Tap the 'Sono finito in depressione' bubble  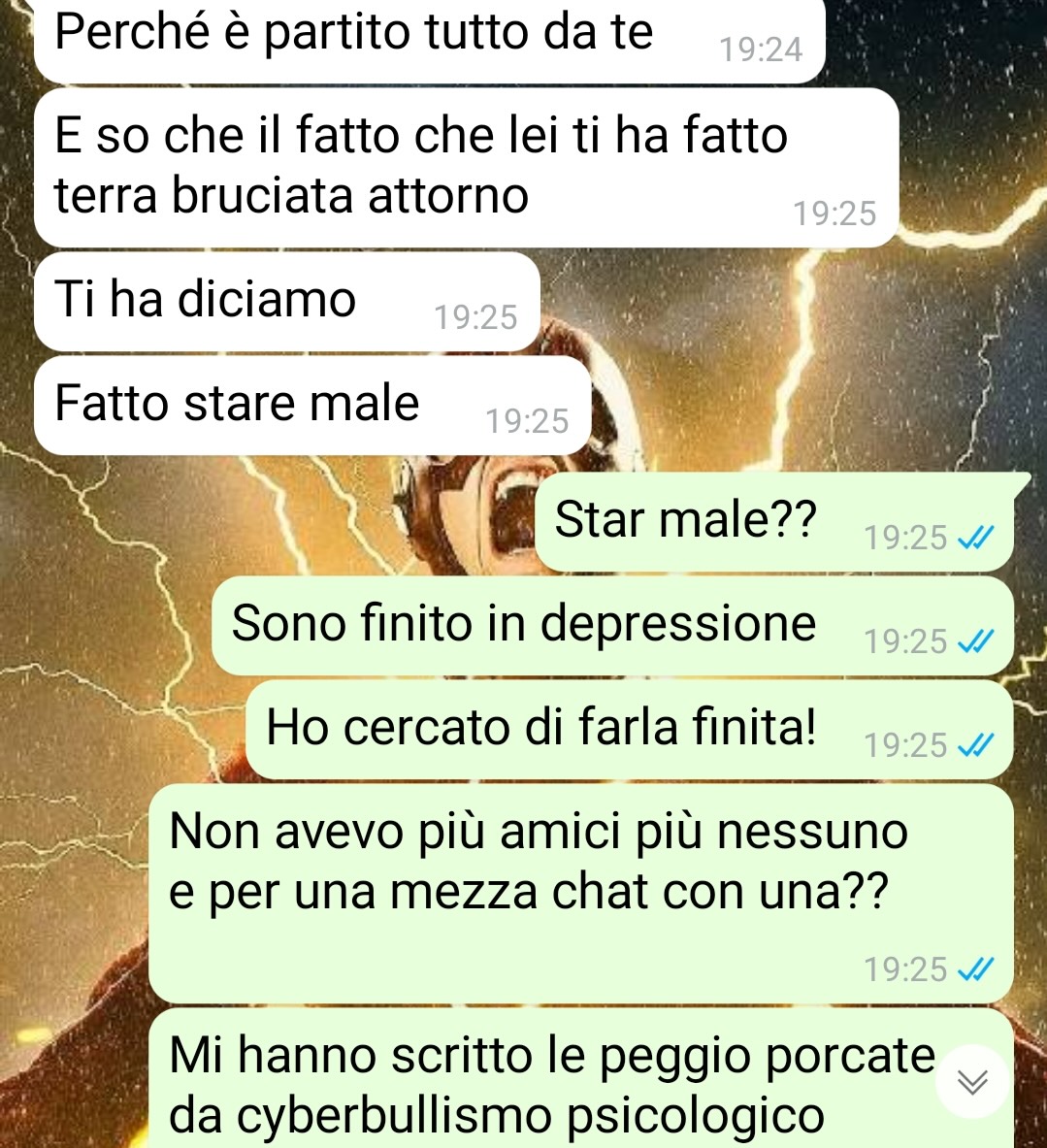click(x=613, y=625)
